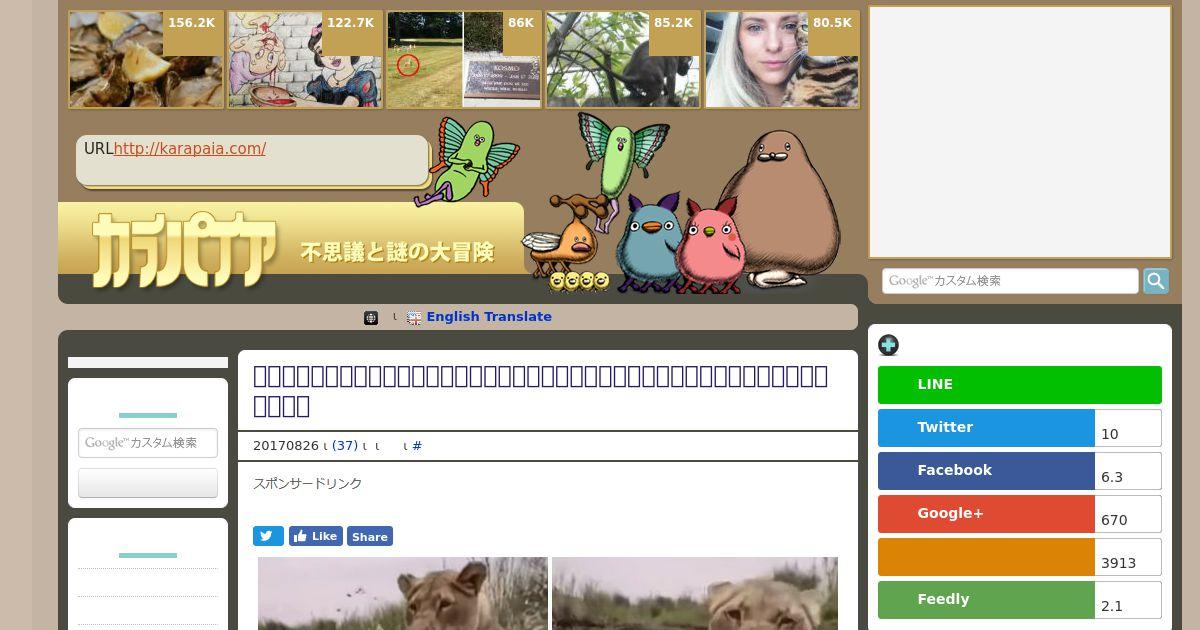This screenshot has width=1200, height=630.
Task: Click the UK flag icon beside English Translate
Action: [x=414, y=318]
